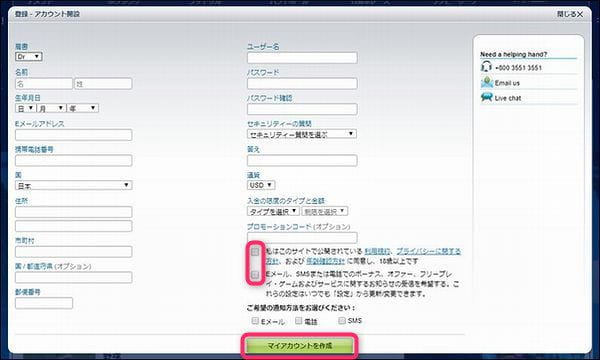Viewport: 600px width, 360px height.
Task: Open the birth month 月 dropdown
Action: click(x=51, y=108)
